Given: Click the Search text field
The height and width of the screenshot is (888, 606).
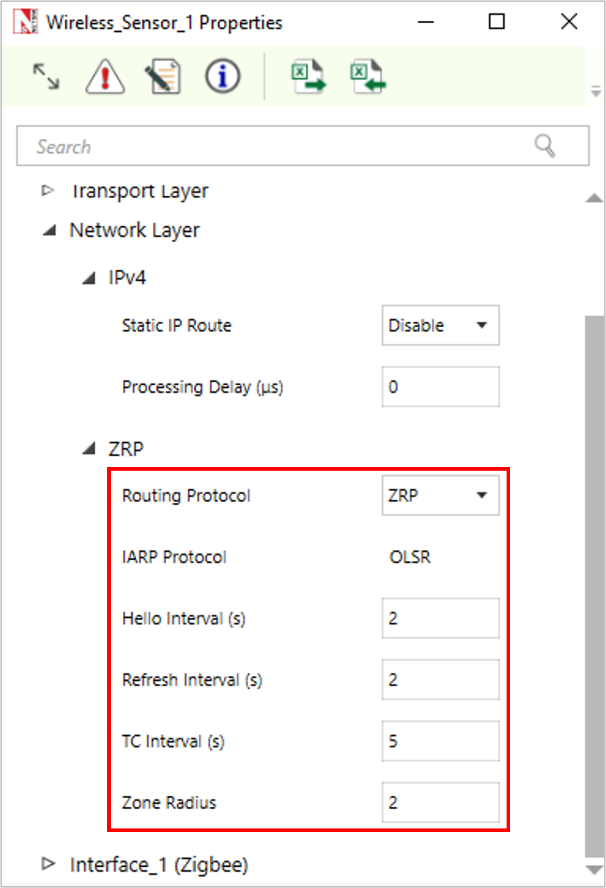Looking at the screenshot, I should pos(280,146).
